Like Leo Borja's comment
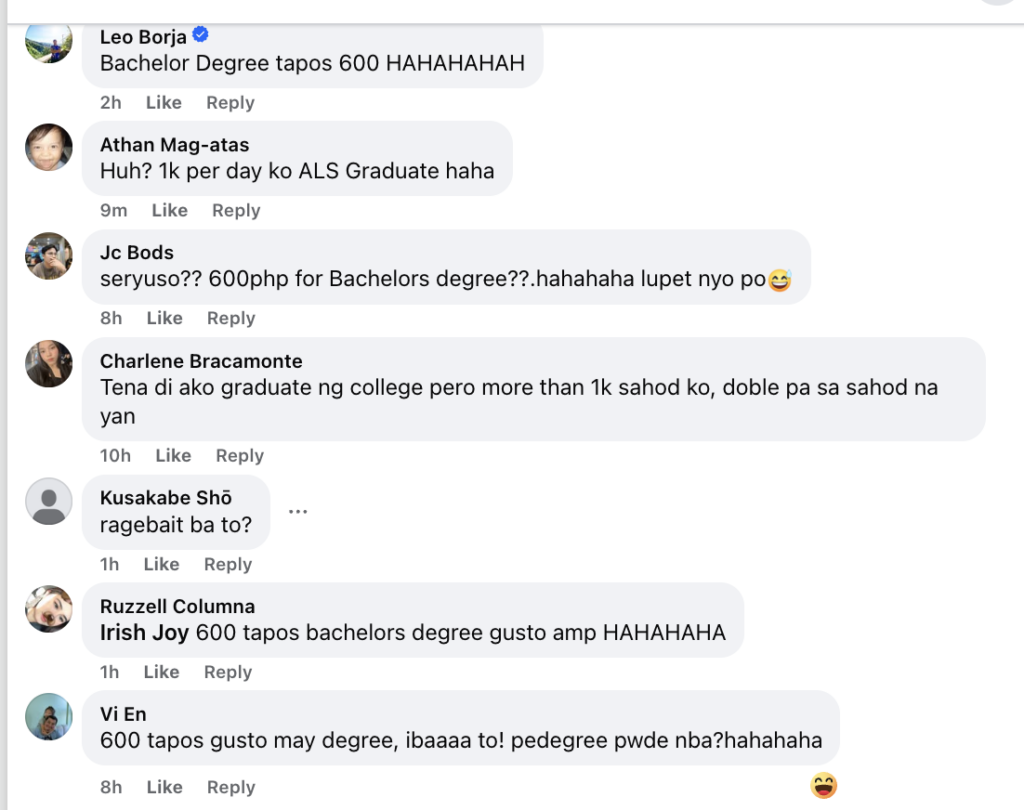1024x810 pixels. click(x=164, y=103)
